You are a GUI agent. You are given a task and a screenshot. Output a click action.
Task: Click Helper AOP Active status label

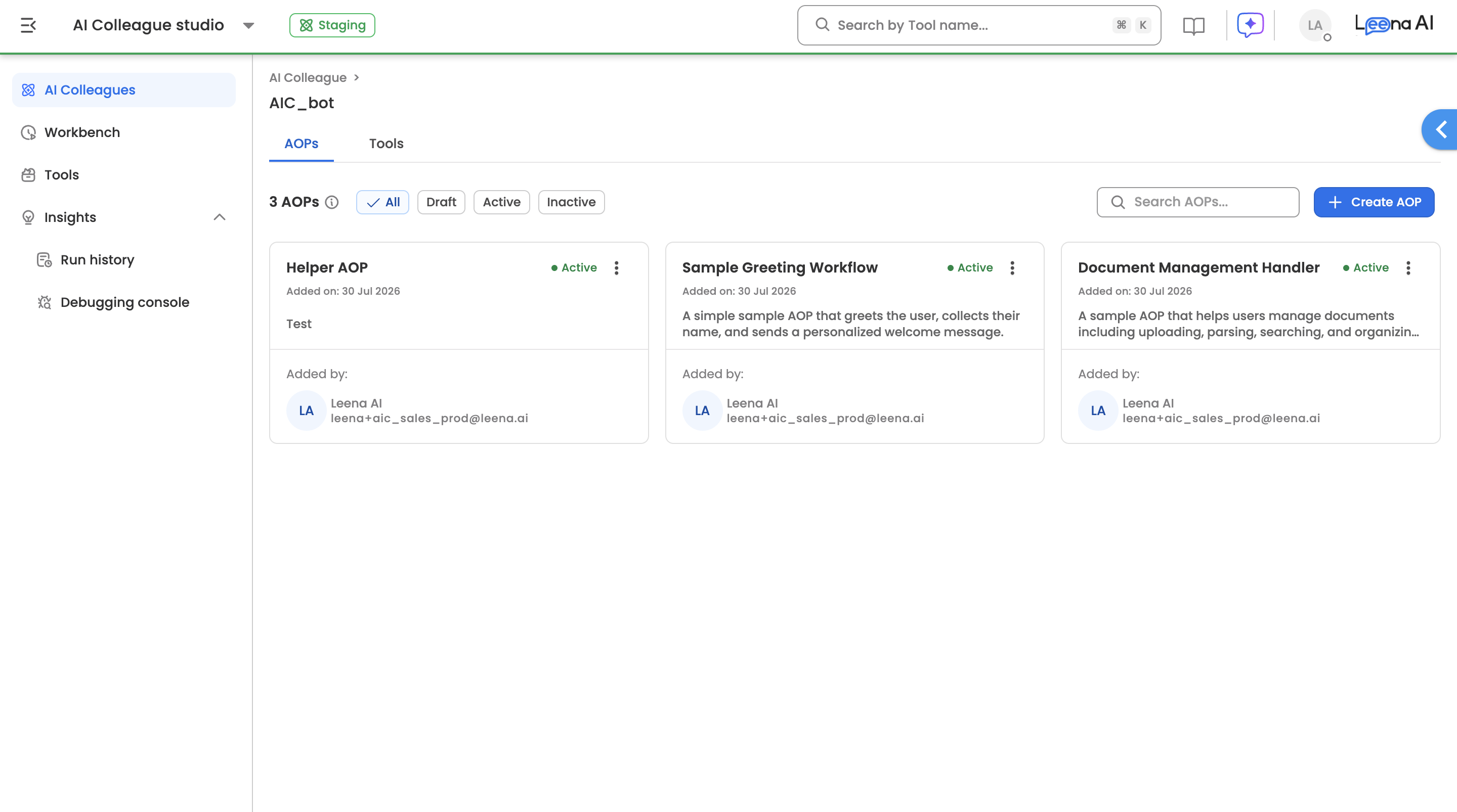574,267
